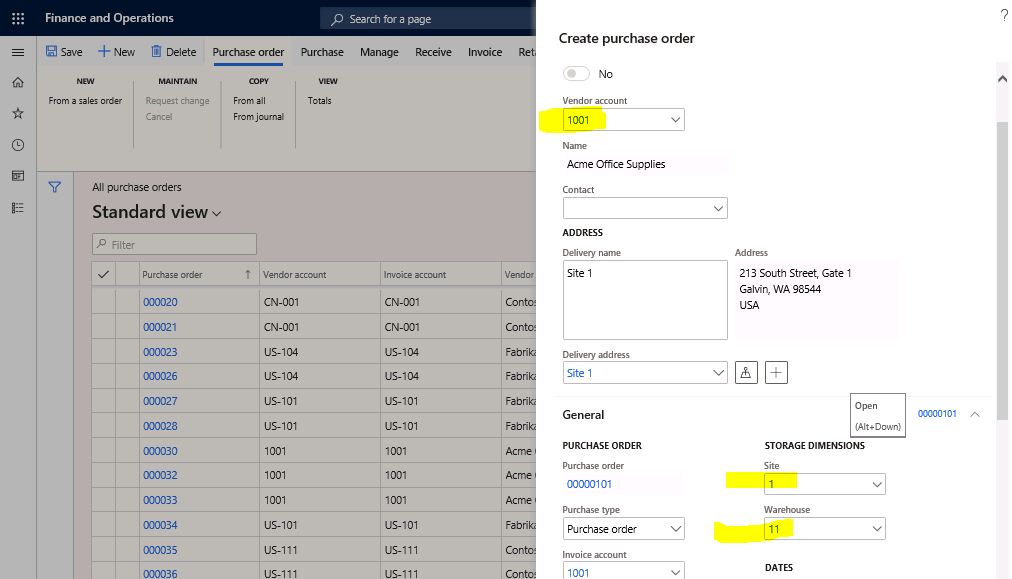1012x579 pixels.
Task: Select the check mark column header in grid
Action: pos(103,273)
